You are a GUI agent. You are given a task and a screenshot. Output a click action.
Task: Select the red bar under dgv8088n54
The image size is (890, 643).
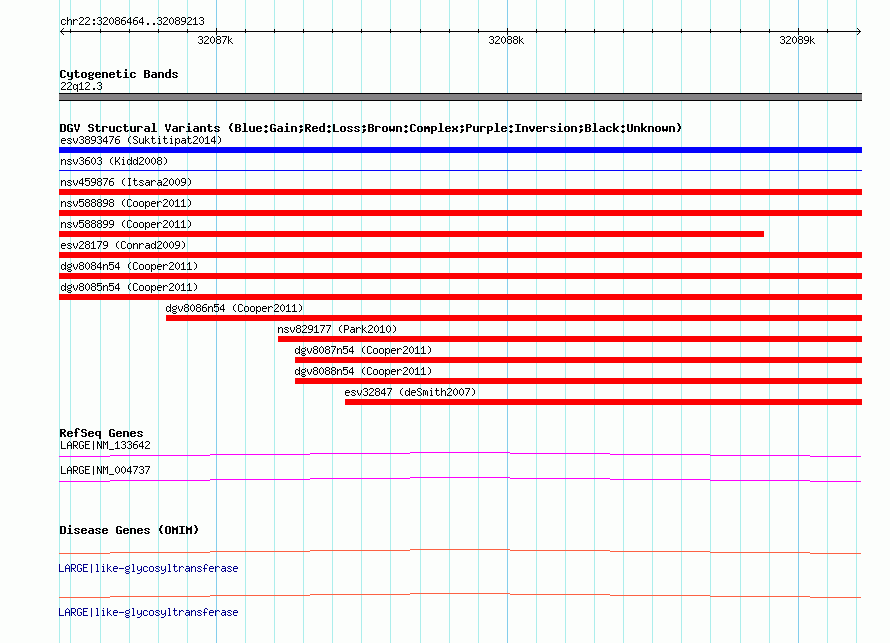[x=578, y=381]
